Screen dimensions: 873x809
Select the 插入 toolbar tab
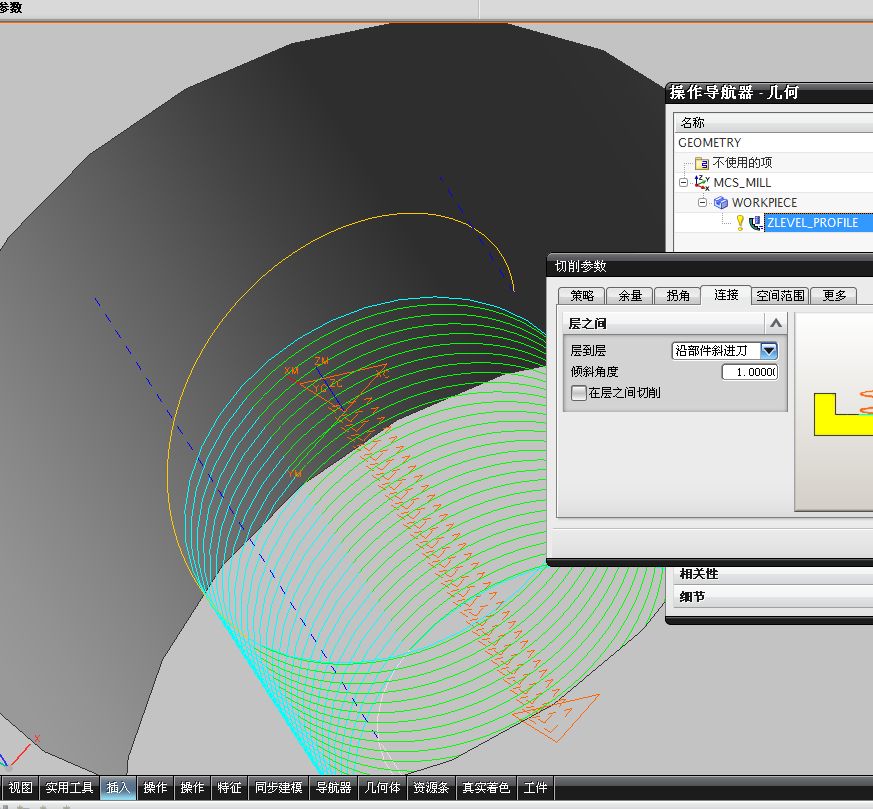(118, 787)
